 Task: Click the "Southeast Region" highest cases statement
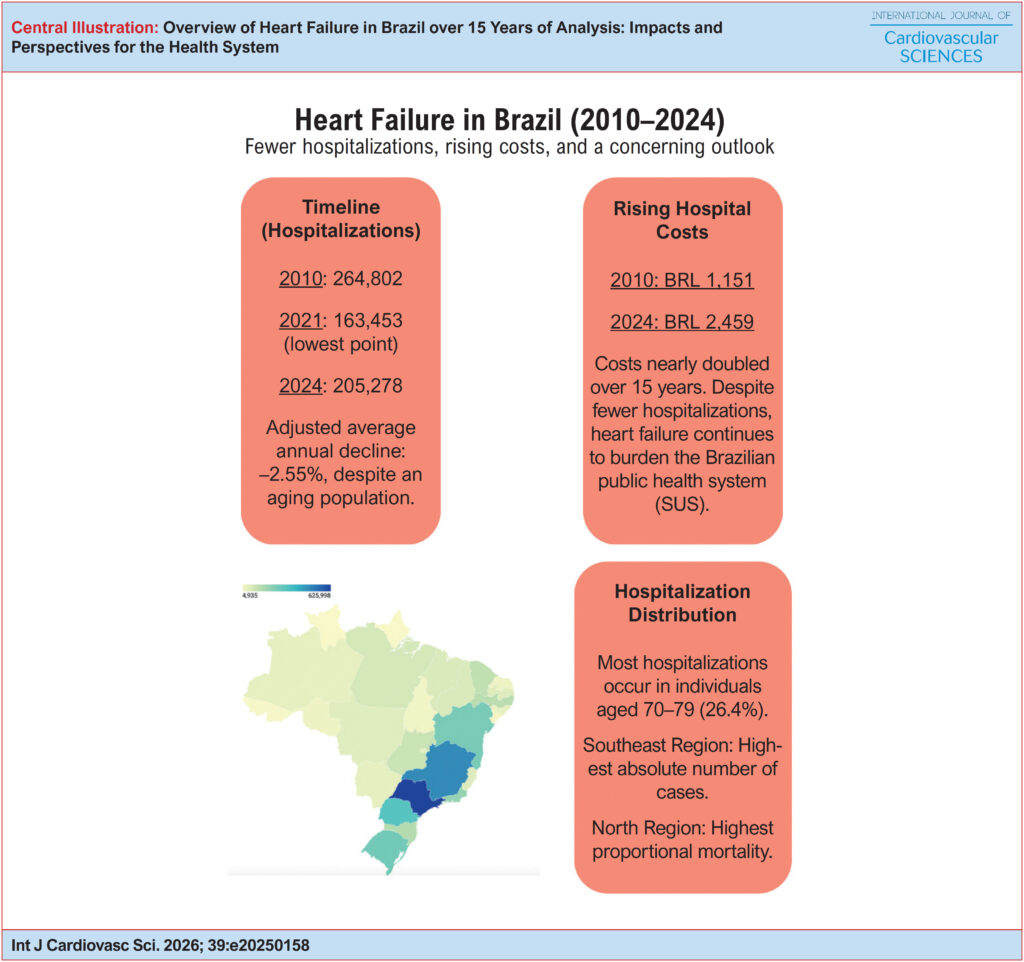[682, 769]
